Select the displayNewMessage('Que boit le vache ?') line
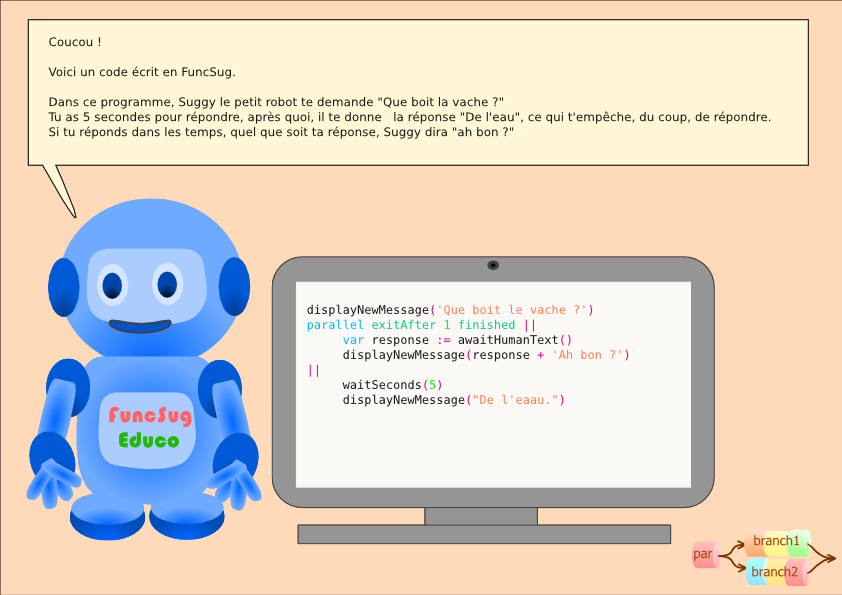Viewport: 842px width, 595px height. (x=450, y=309)
